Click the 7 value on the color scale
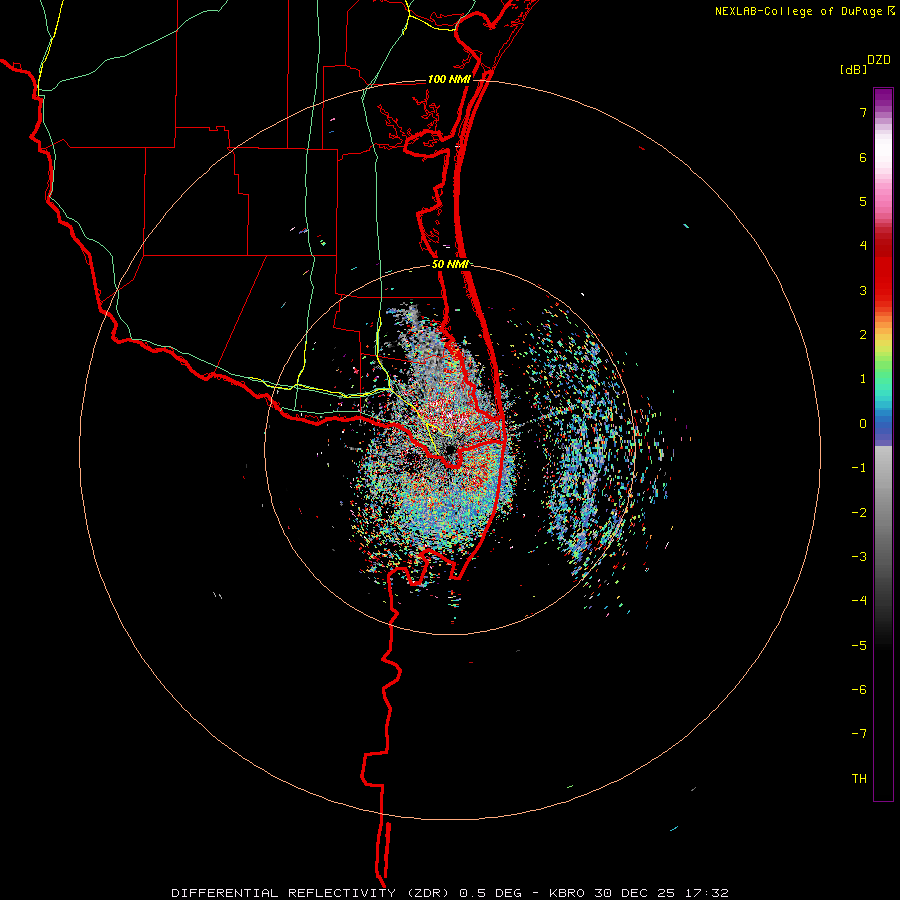900x900 pixels. tap(863, 112)
